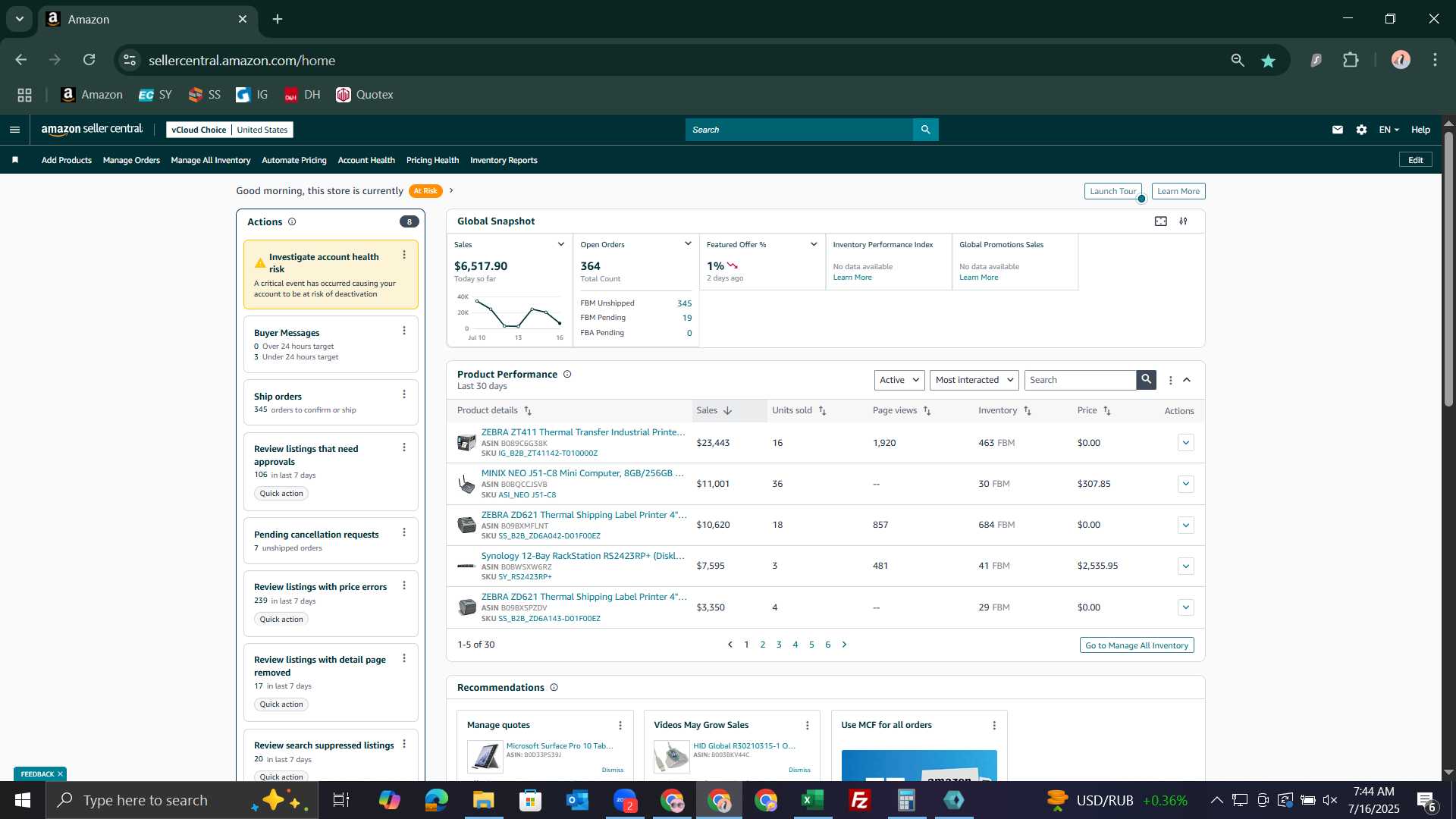The height and width of the screenshot is (819, 1456).
Task: Open actions dropdown for Synology RackStation row
Action: tap(1186, 566)
